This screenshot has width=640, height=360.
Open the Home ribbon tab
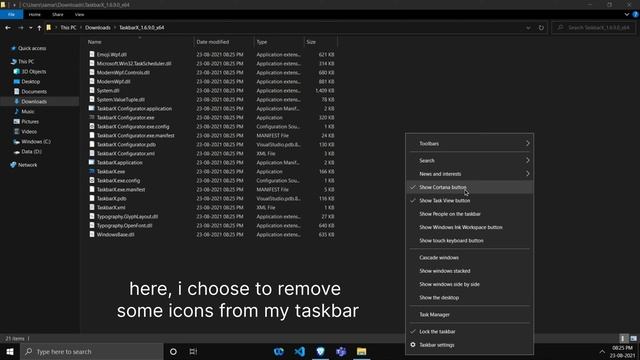pos(35,14)
